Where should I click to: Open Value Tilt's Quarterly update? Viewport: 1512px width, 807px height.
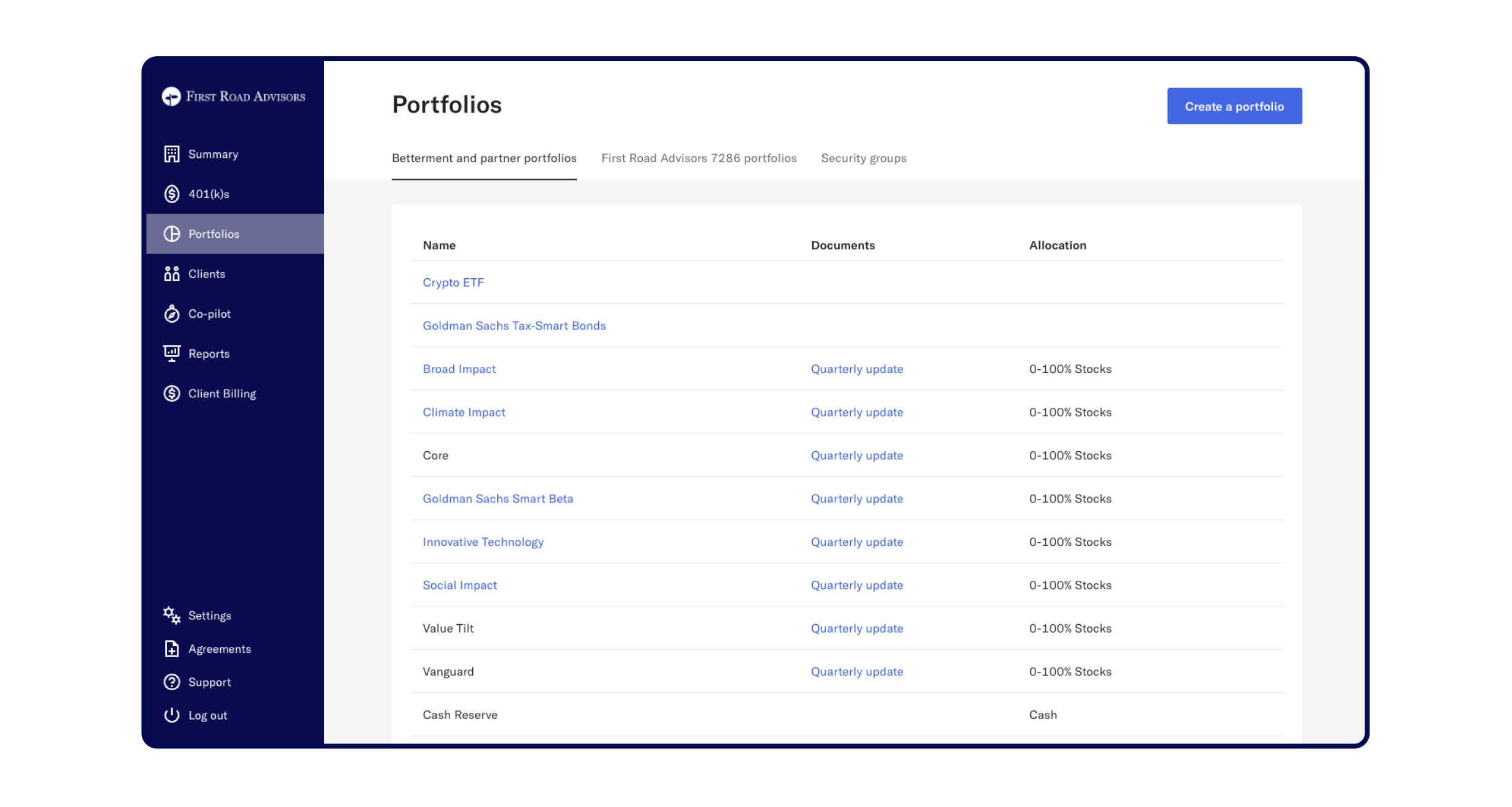(x=857, y=628)
